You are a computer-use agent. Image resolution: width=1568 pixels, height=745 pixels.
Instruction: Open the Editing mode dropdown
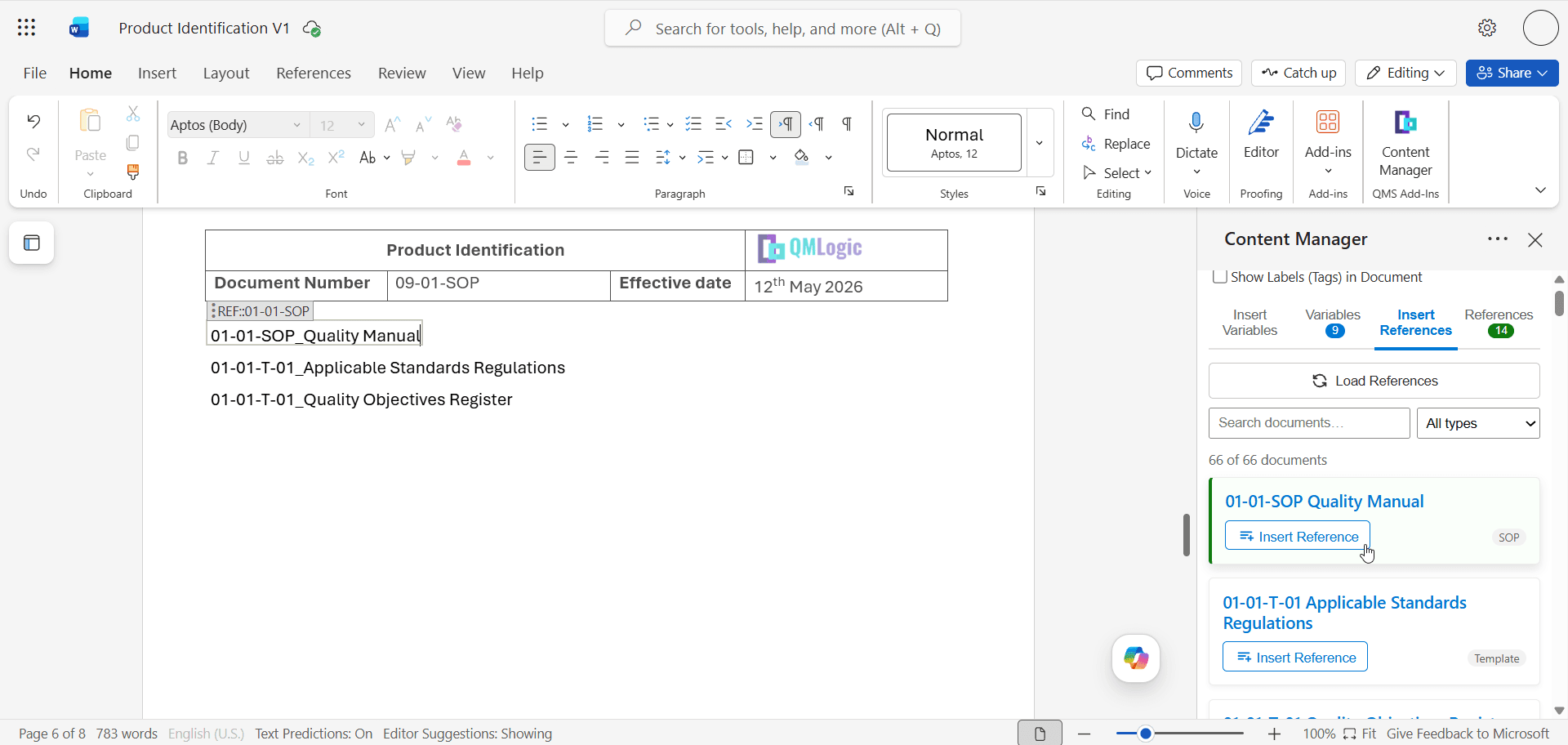coord(1405,73)
